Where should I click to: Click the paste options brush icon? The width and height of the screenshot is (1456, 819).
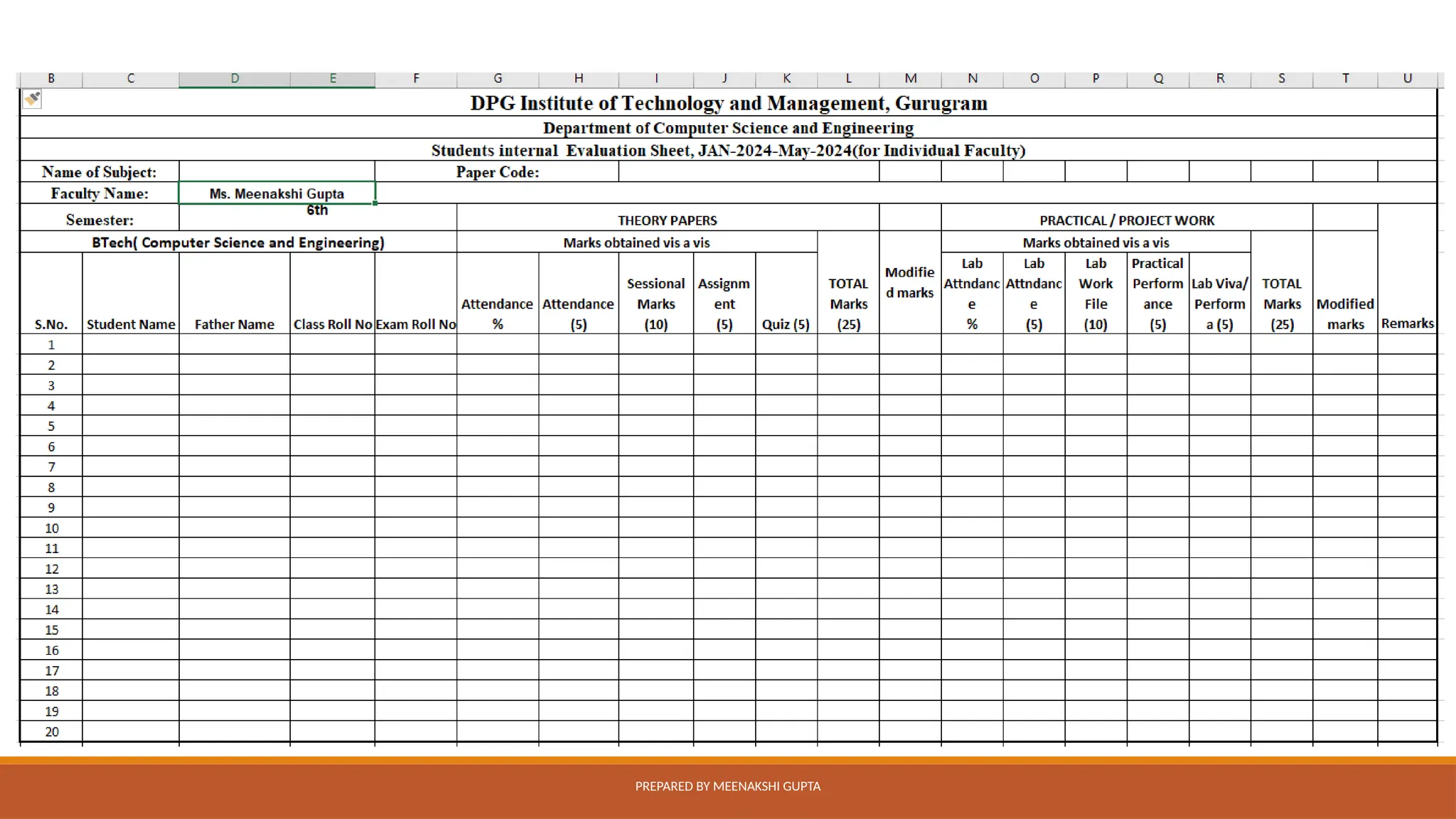[x=32, y=99]
